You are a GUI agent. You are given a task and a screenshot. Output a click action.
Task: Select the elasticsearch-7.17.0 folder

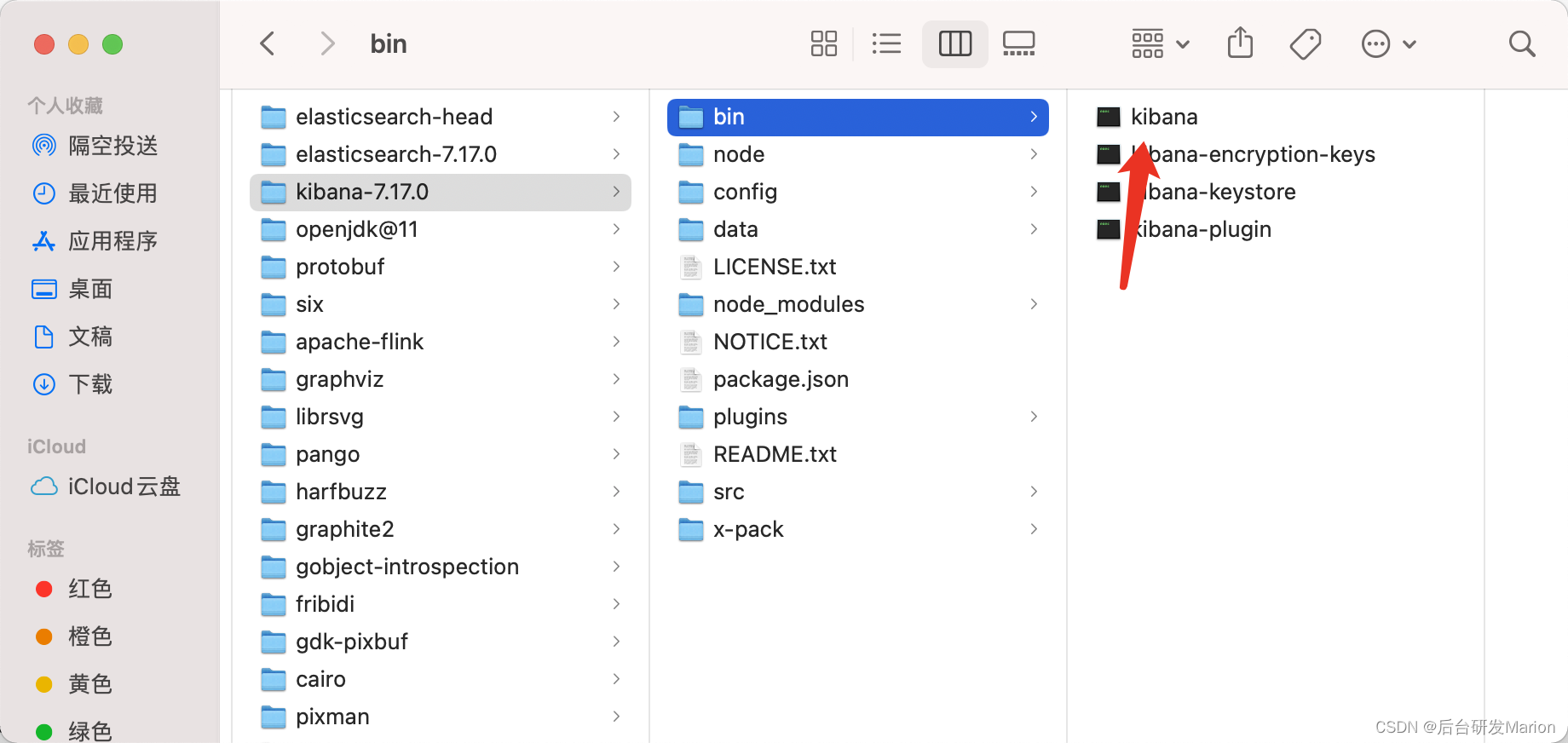coord(441,154)
